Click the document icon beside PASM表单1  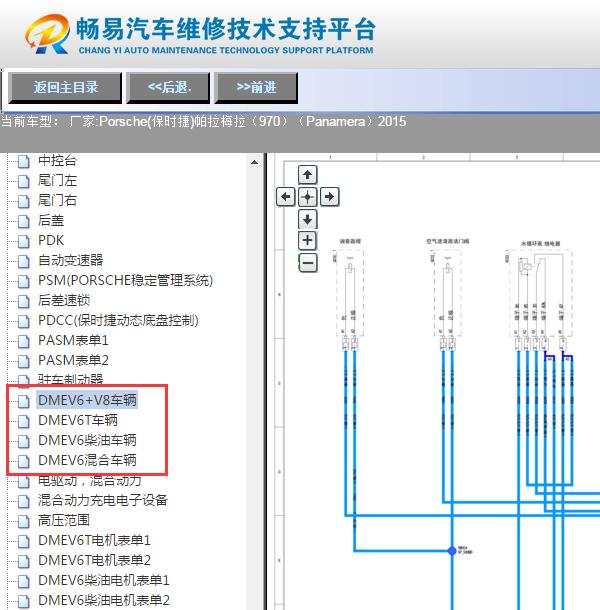point(24,341)
